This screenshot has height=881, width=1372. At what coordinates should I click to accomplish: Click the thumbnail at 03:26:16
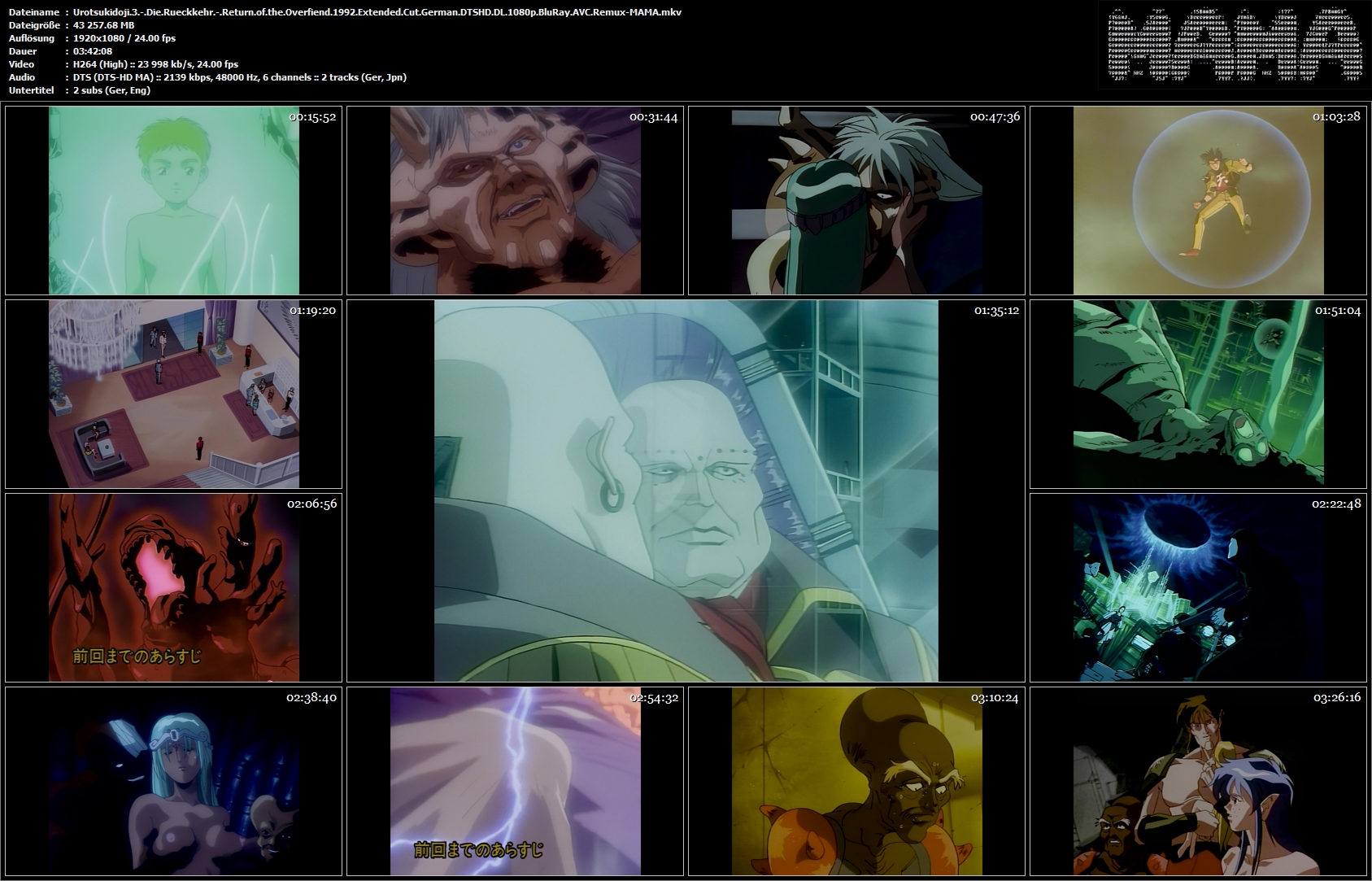pyautogui.click(x=1198, y=781)
